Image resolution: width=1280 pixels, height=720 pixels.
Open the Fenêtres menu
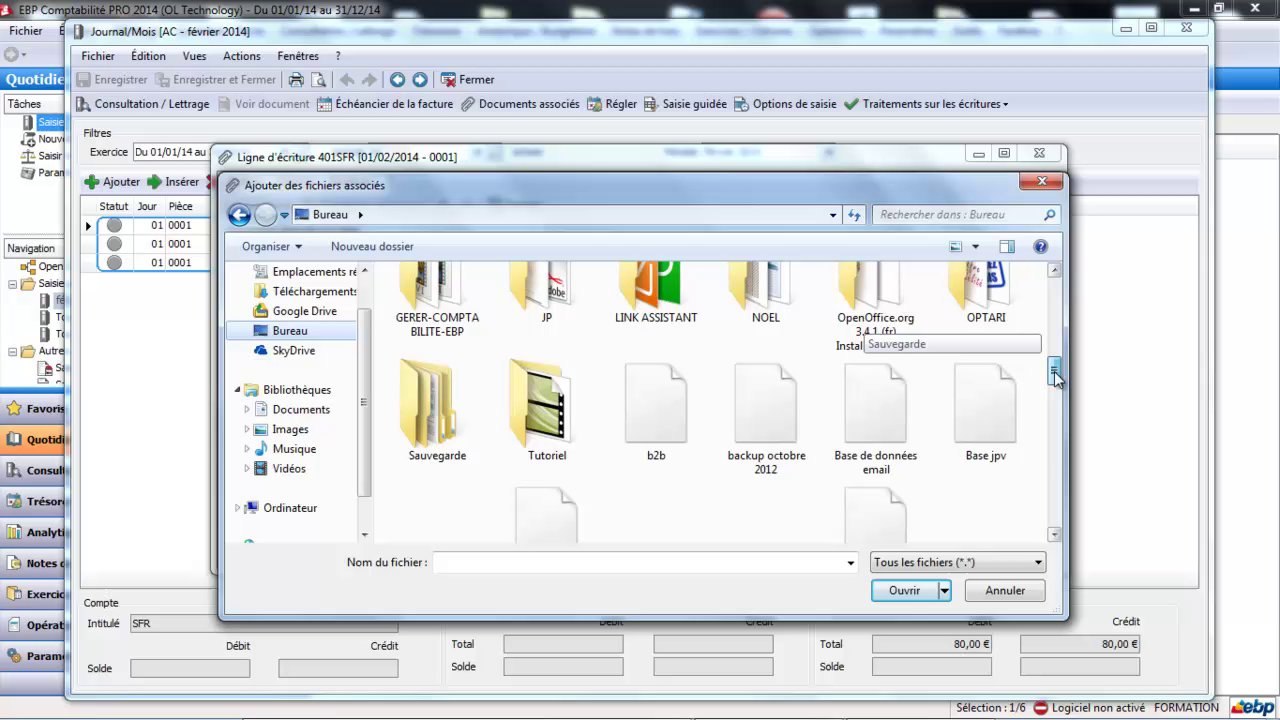point(298,56)
